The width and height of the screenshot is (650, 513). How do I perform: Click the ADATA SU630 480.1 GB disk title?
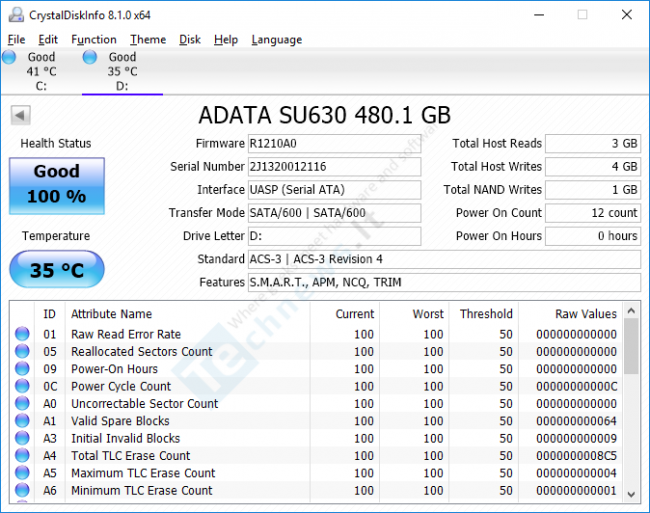325,115
